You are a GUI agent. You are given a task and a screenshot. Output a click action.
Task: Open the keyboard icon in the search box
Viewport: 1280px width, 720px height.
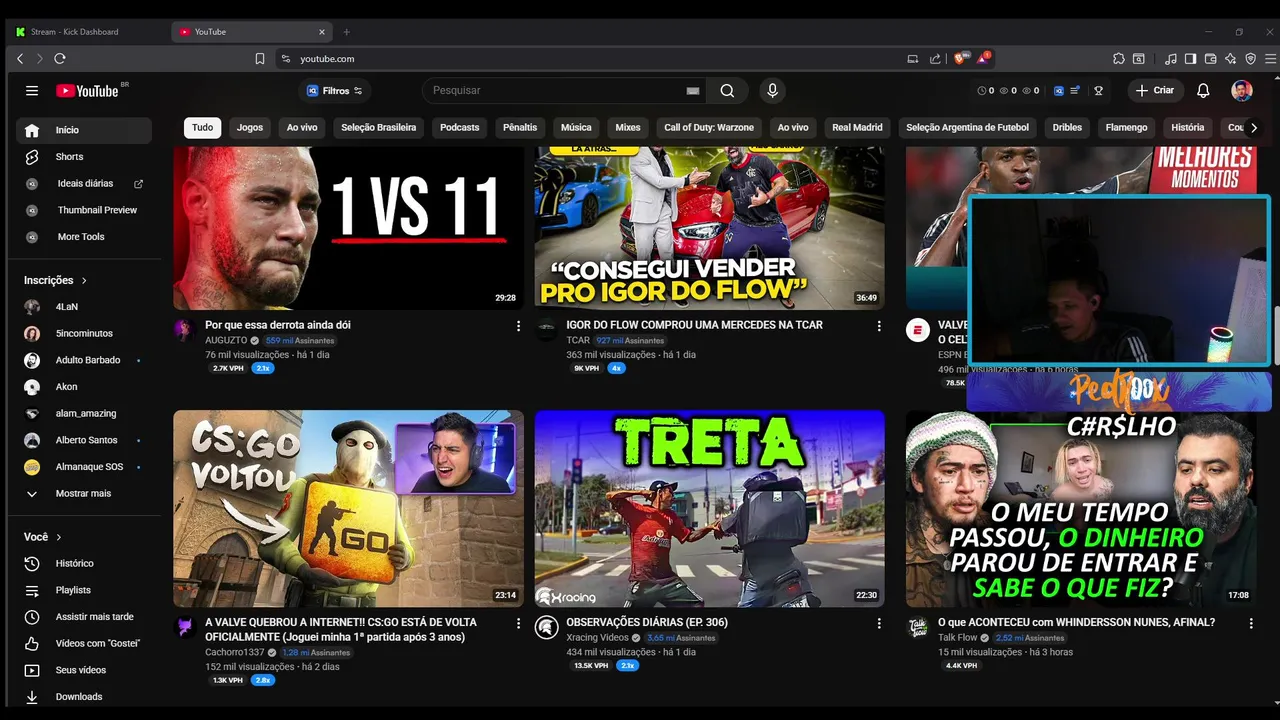[693, 91]
